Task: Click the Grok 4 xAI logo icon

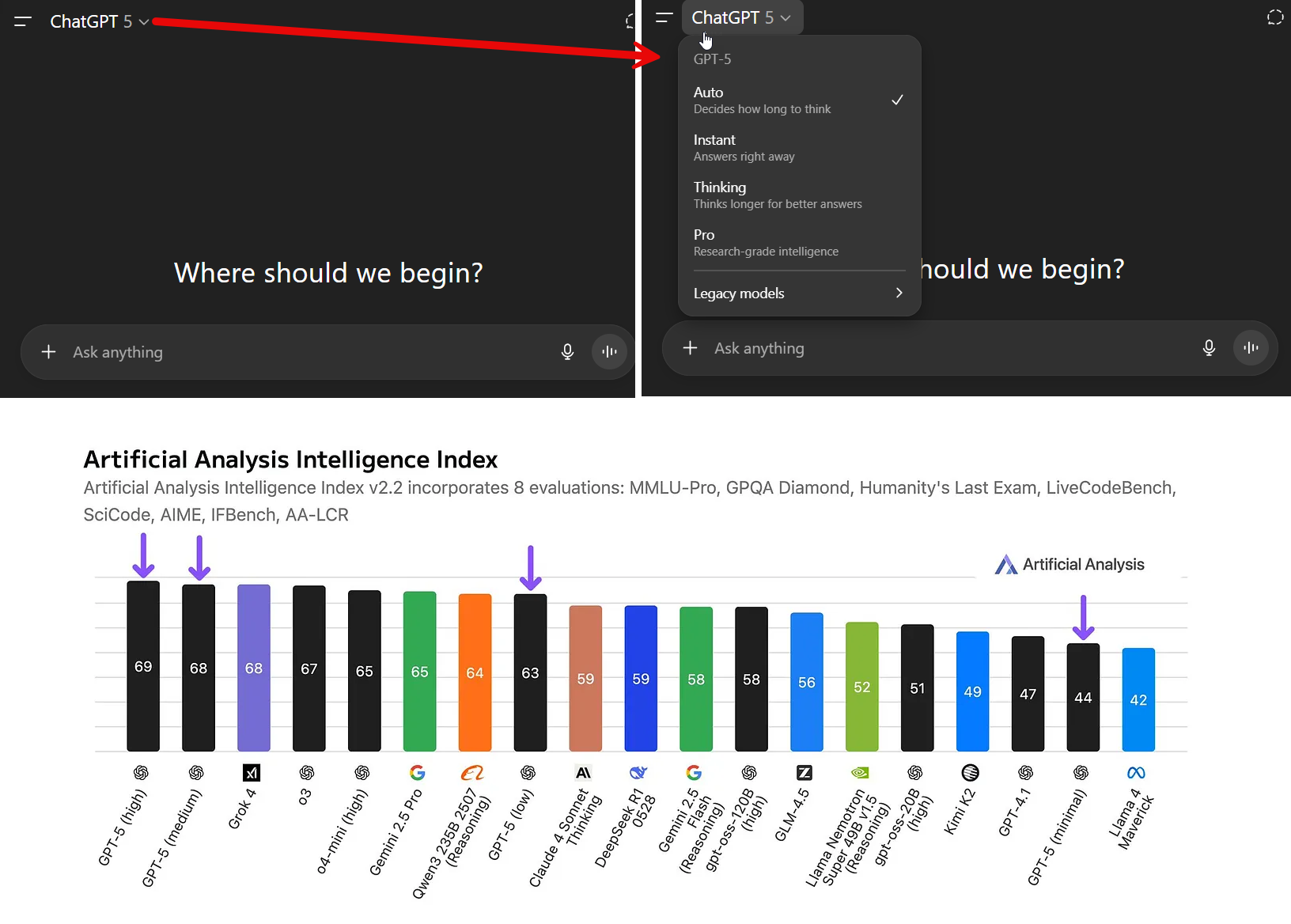Action: tap(252, 773)
